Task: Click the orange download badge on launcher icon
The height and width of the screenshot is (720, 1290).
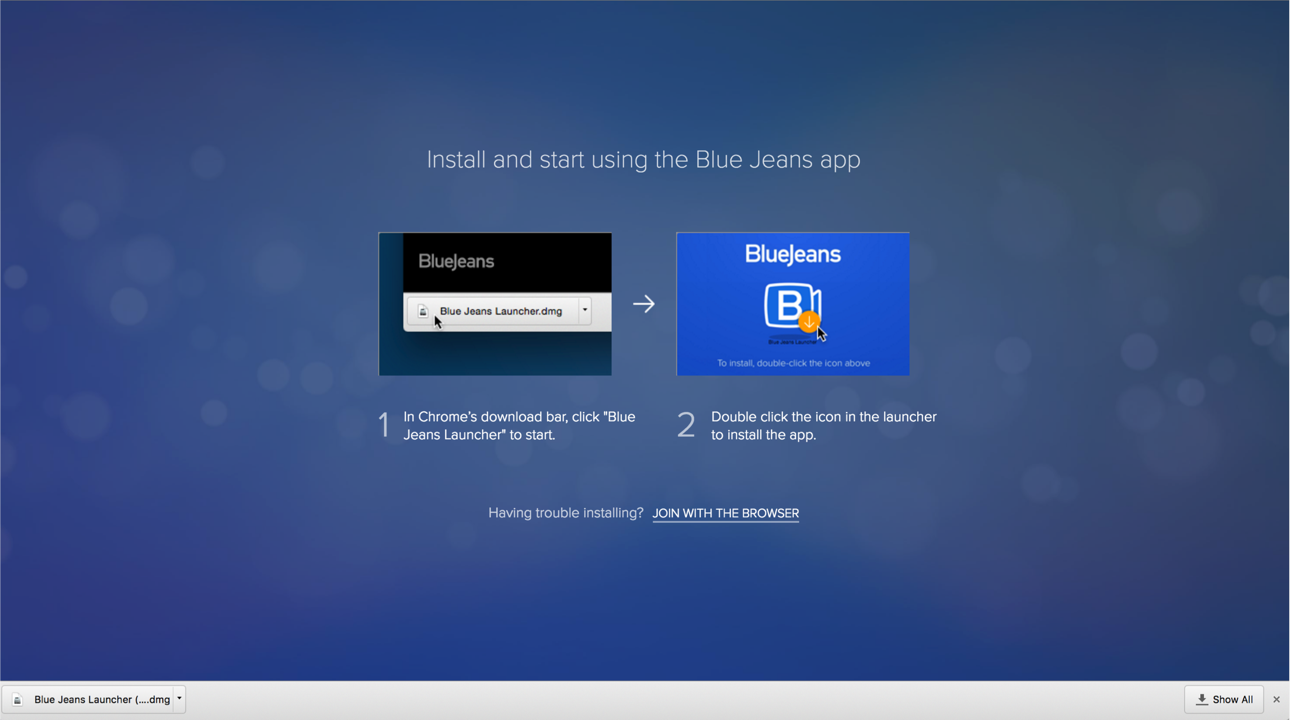Action: tap(809, 322)
